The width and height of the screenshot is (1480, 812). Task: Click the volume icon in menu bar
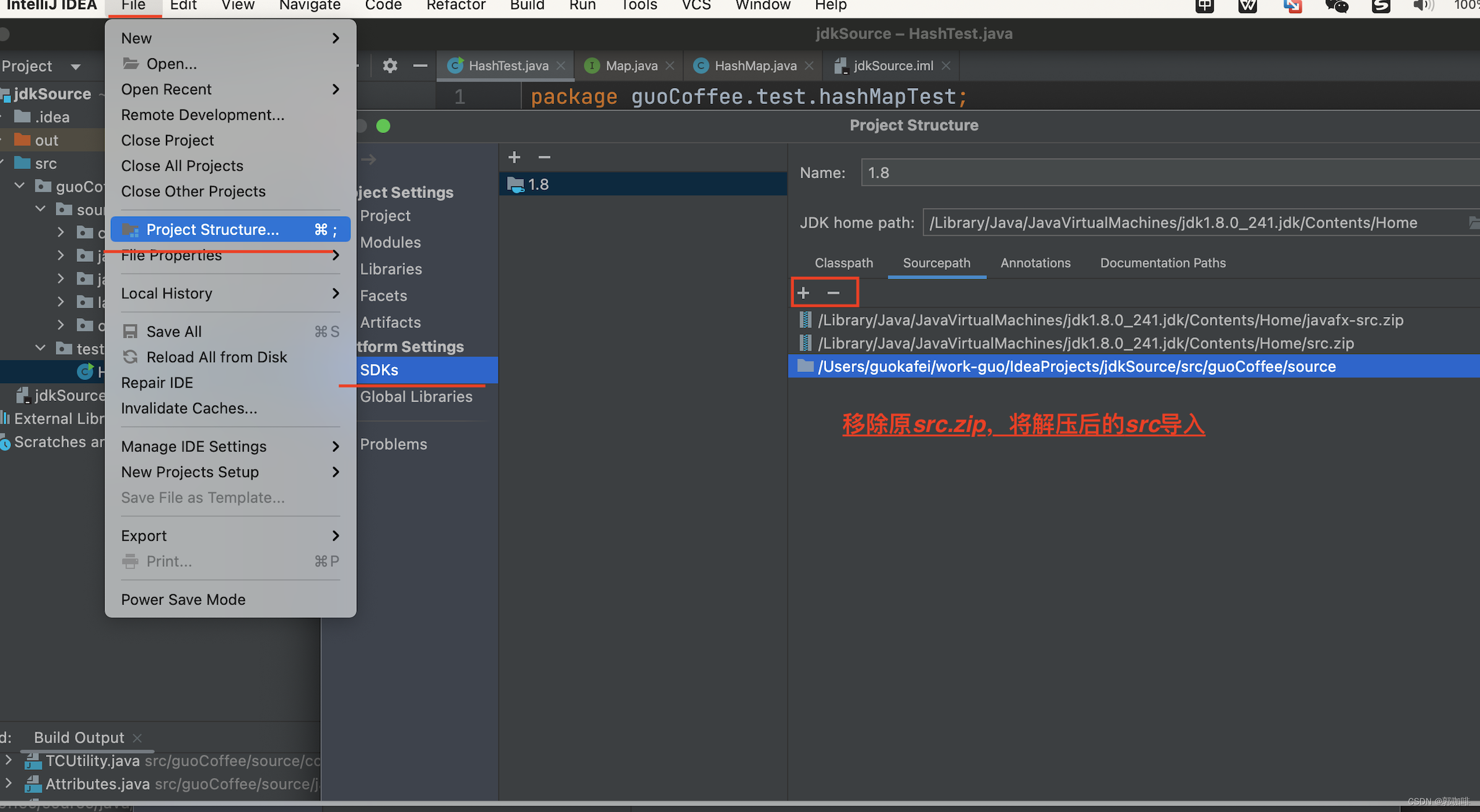point(1423,6)
